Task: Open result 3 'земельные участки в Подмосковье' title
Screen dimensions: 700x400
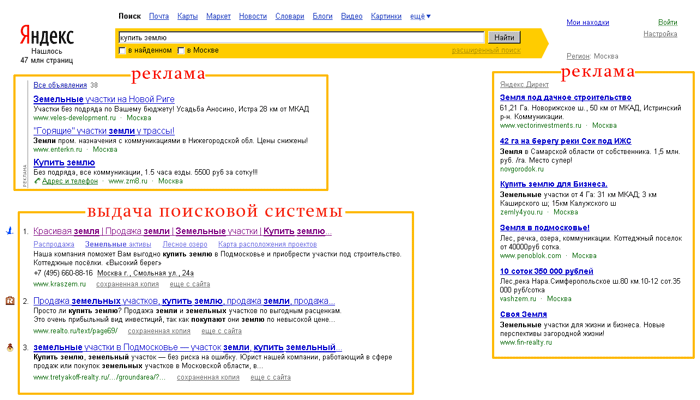Action: pyautogui.click(x=188, y=347)
